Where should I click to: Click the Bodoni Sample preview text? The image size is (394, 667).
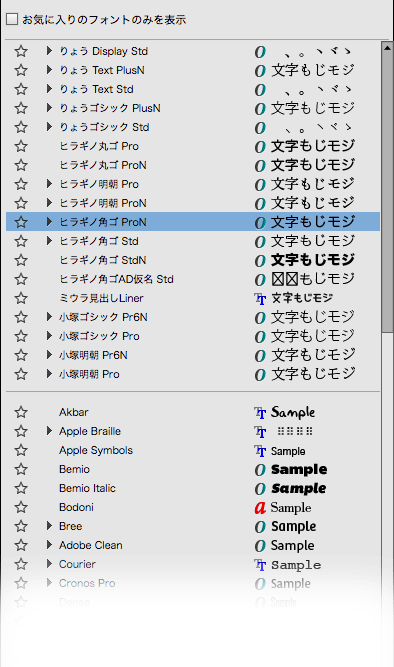[x=291, y=507]
